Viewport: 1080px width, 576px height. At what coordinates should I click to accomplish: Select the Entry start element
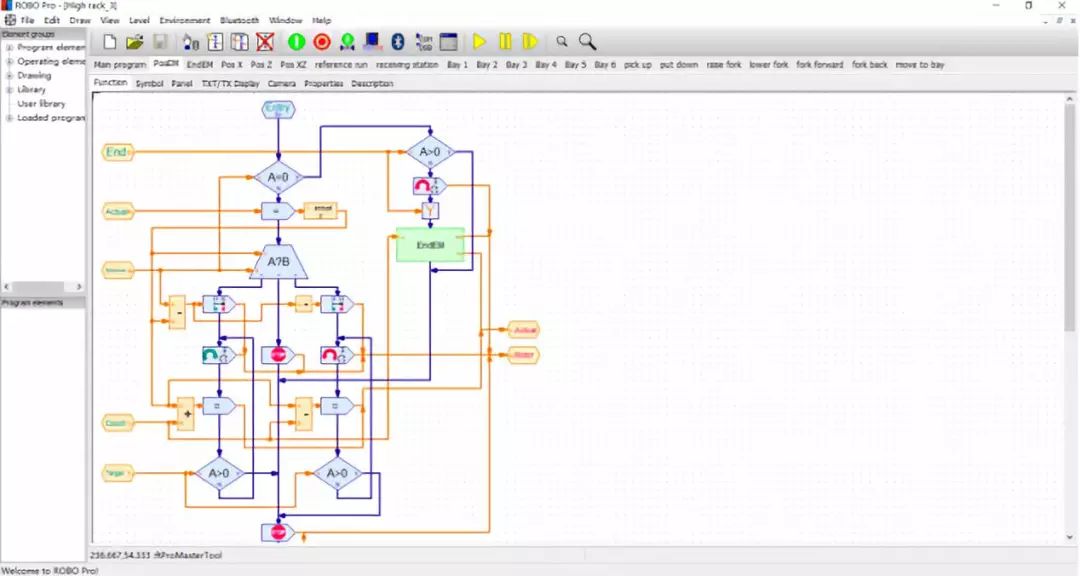pyautogui.click(x=278, y=109)
